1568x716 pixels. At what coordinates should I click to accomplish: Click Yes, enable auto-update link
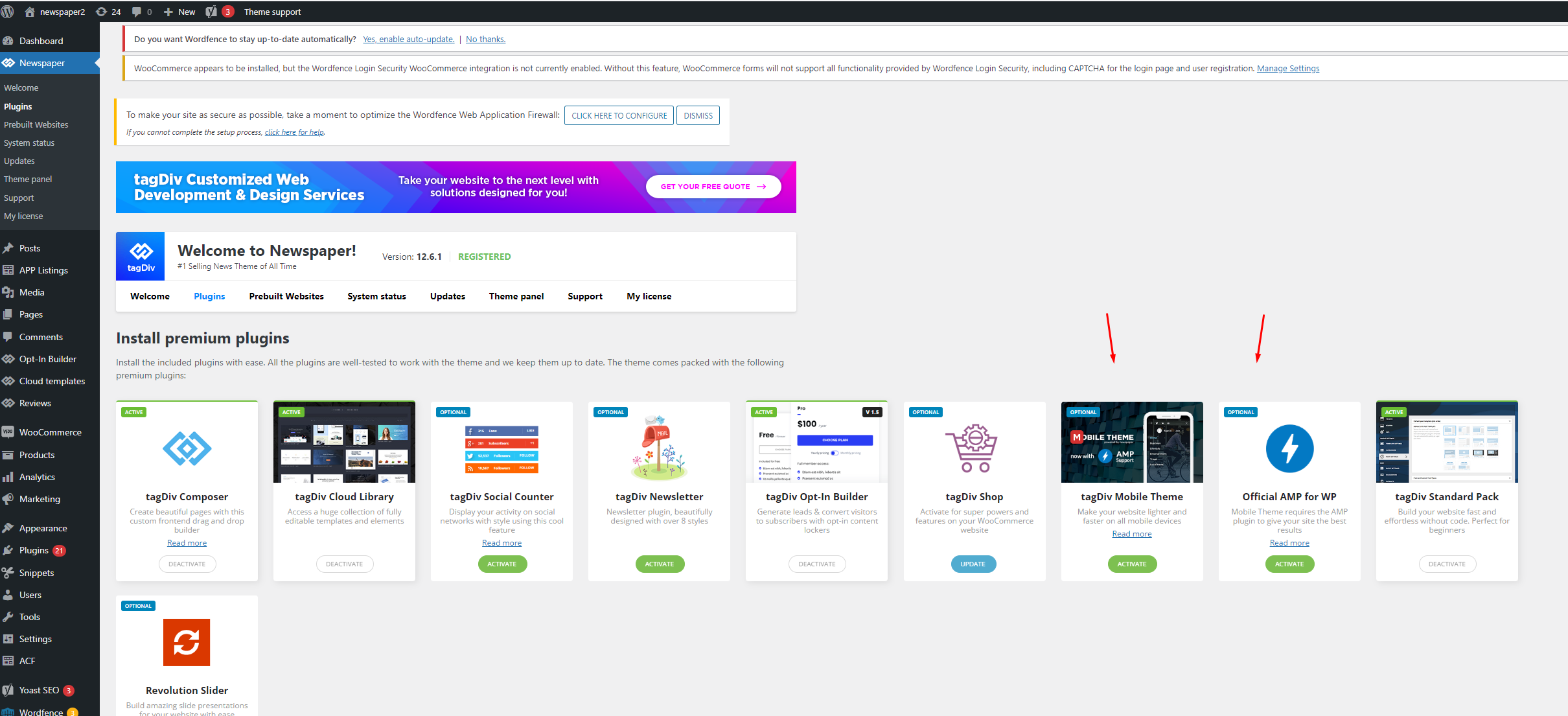(409, 39)
